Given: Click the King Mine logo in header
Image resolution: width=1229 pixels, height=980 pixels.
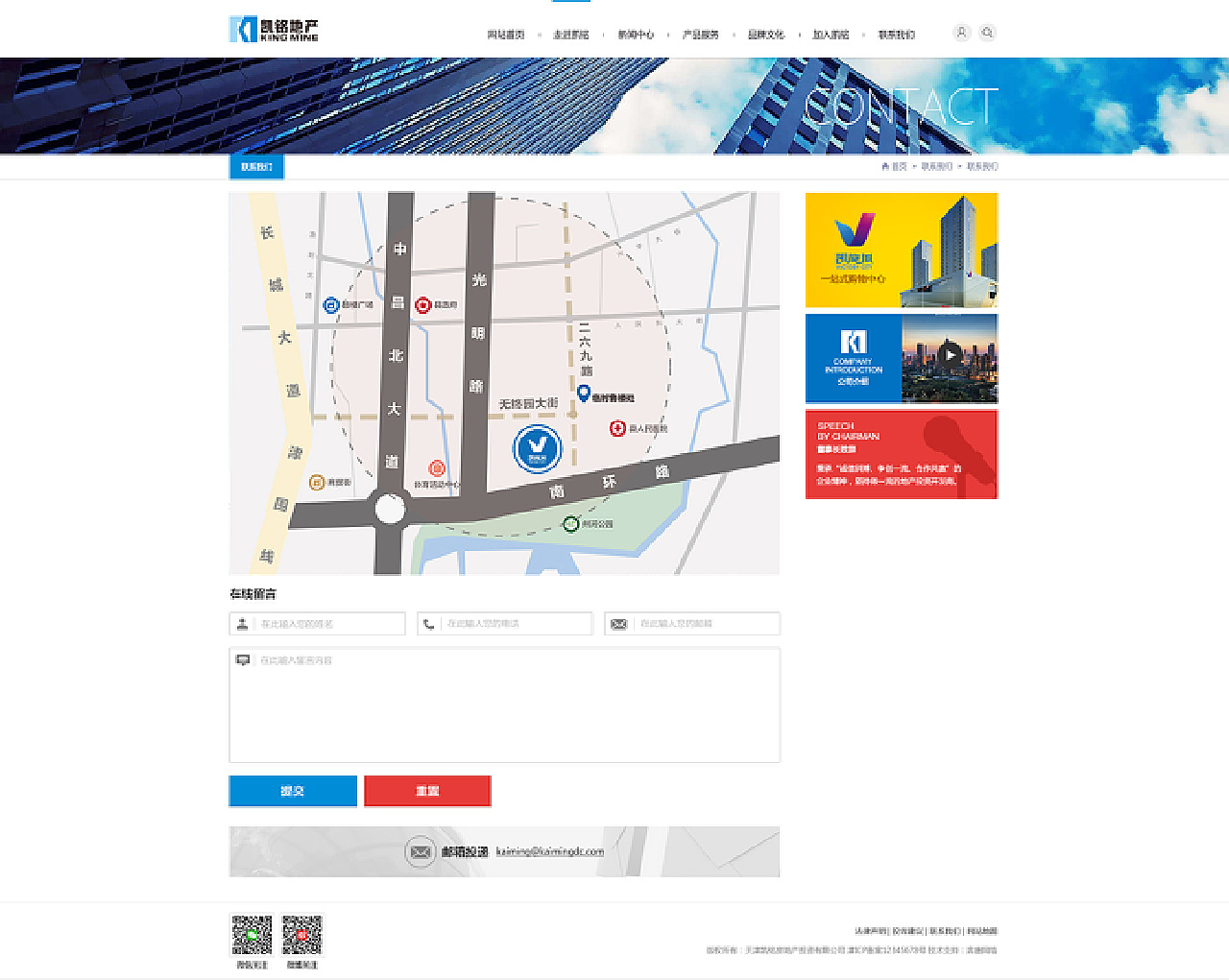Looking at the screenshot, I should pos(274,30).
